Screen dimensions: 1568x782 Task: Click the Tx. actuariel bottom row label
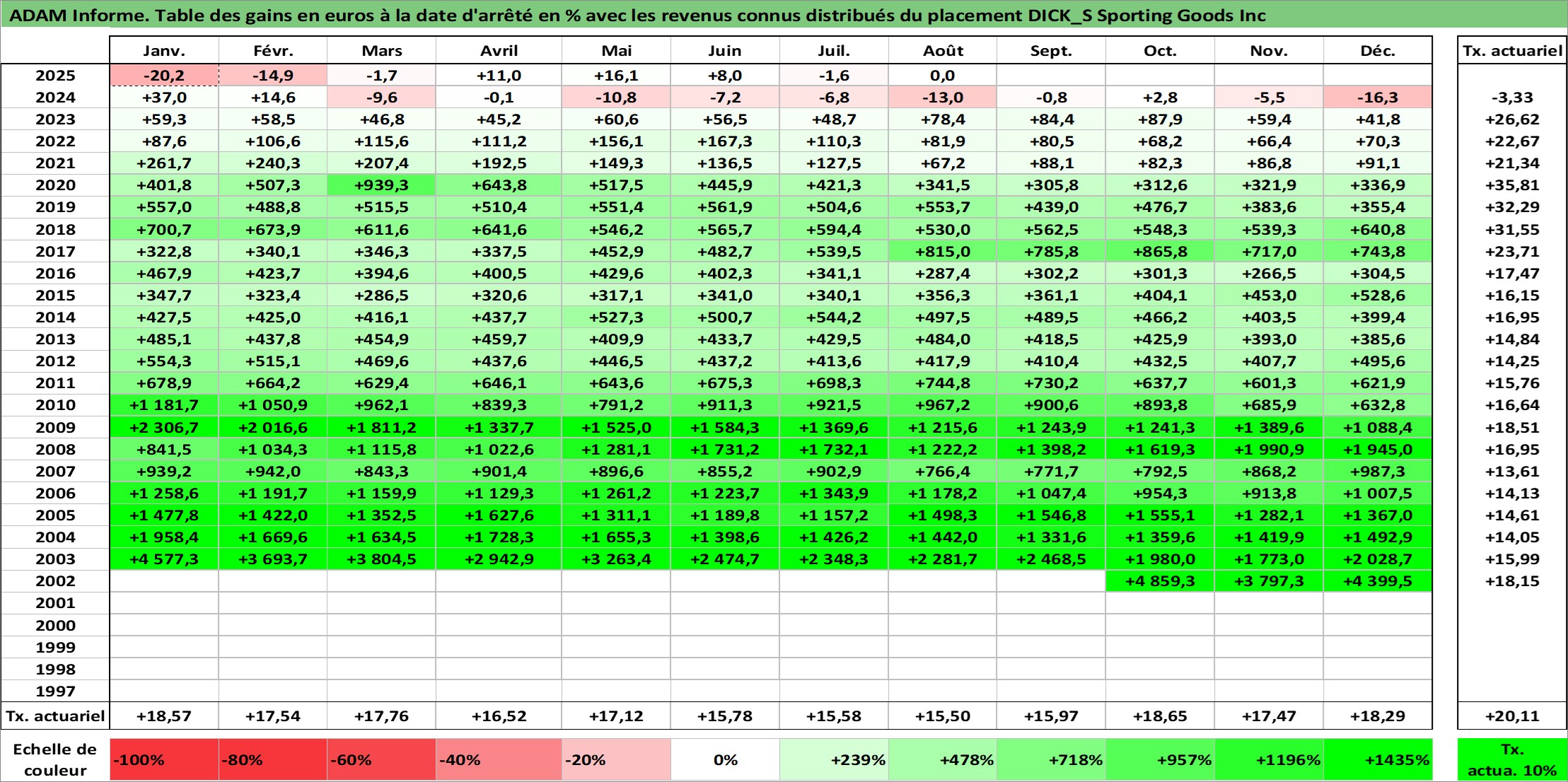[x=55, y=716]
